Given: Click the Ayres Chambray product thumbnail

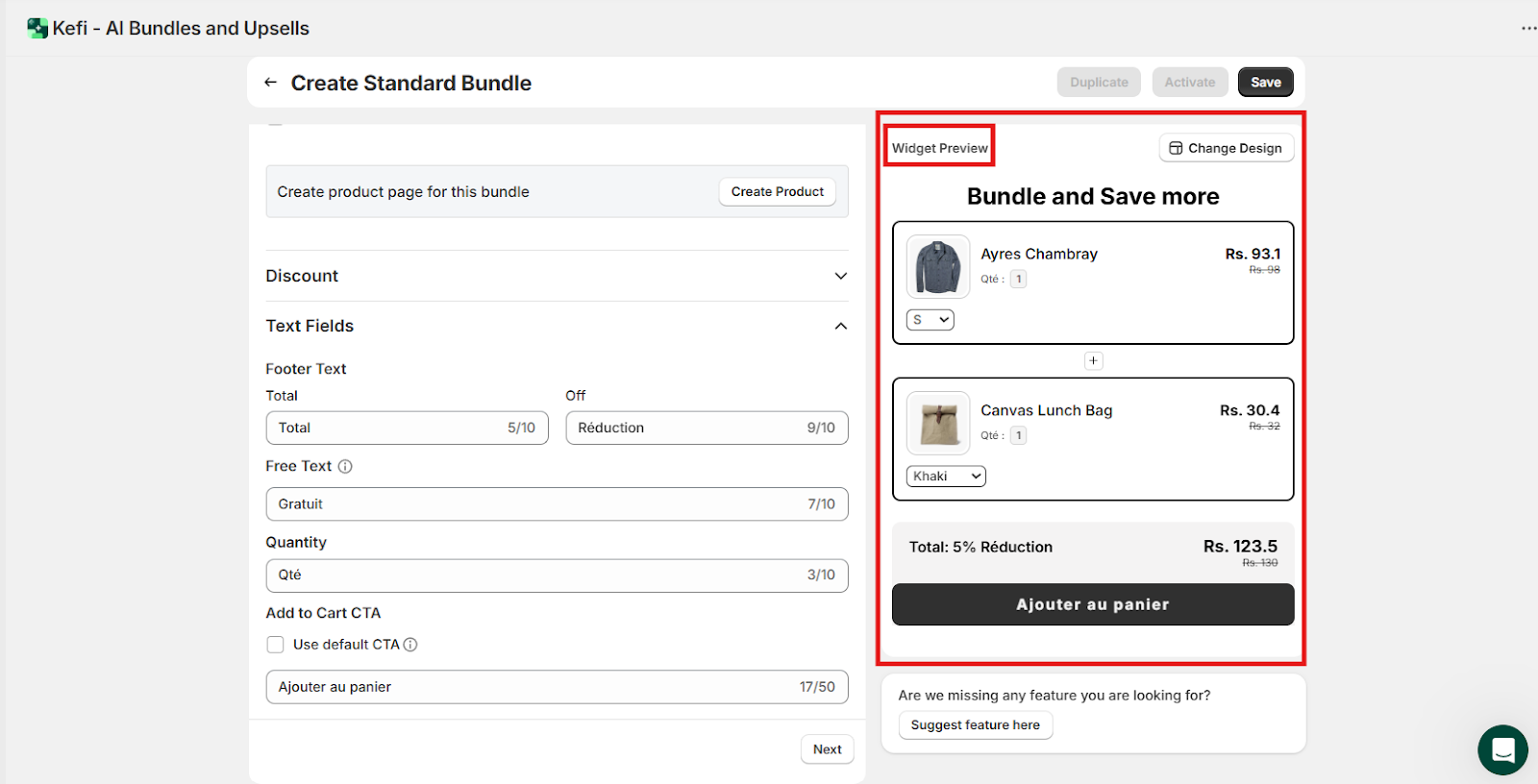Looking at the screenshot, I should pos(937,266).
